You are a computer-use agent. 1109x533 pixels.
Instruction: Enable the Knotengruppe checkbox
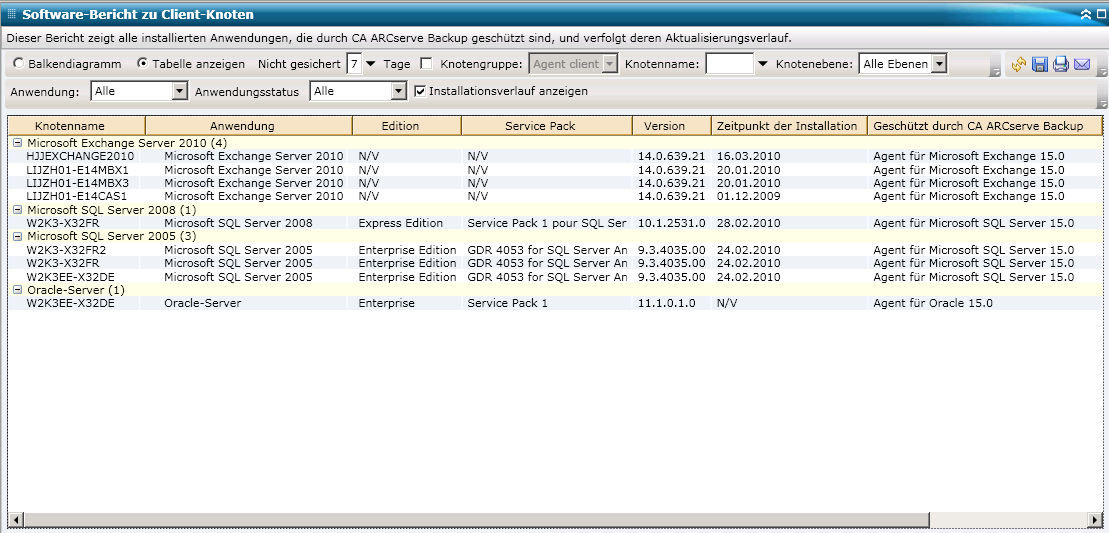pyautogui.click(x=427, y=64)
